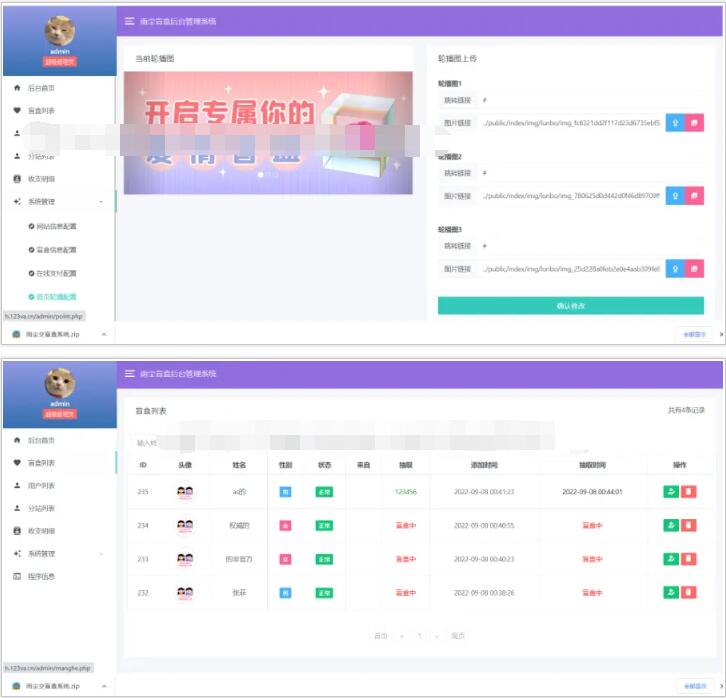Expand the 系统管理 arrow in the top sidebar

[x=101, y=202]
